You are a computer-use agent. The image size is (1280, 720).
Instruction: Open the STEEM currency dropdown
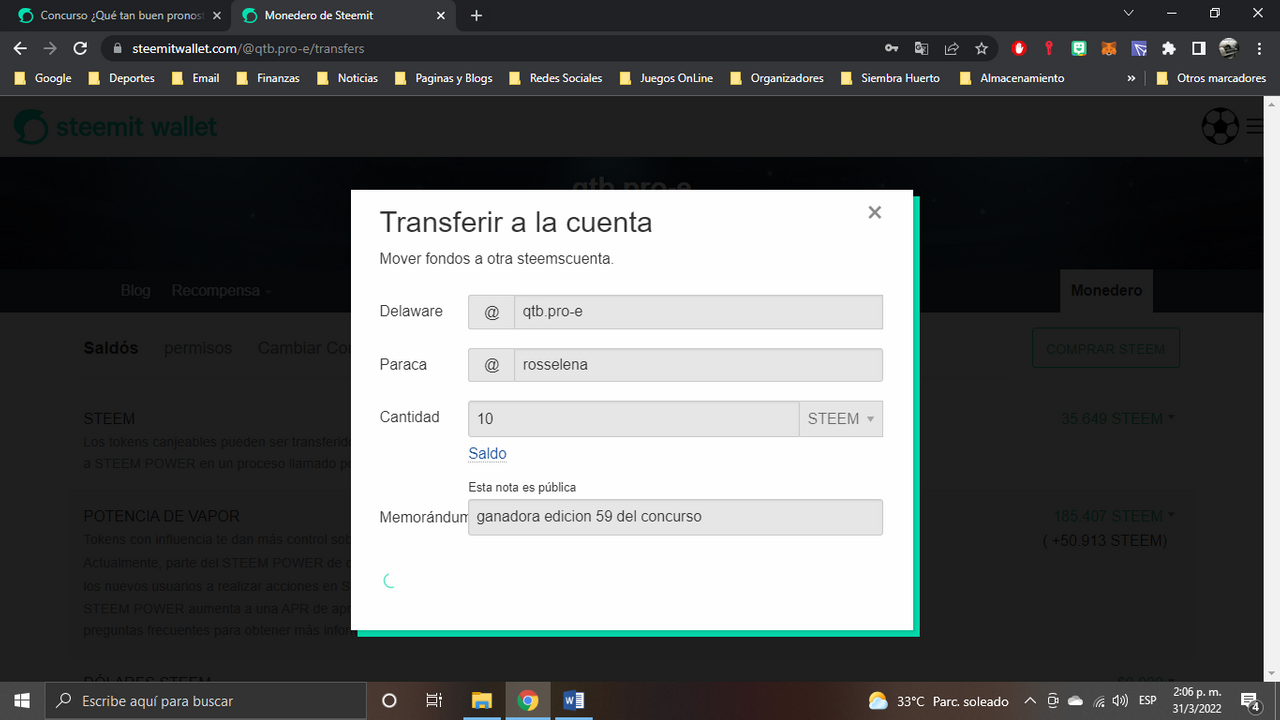(x=841, y=419)
